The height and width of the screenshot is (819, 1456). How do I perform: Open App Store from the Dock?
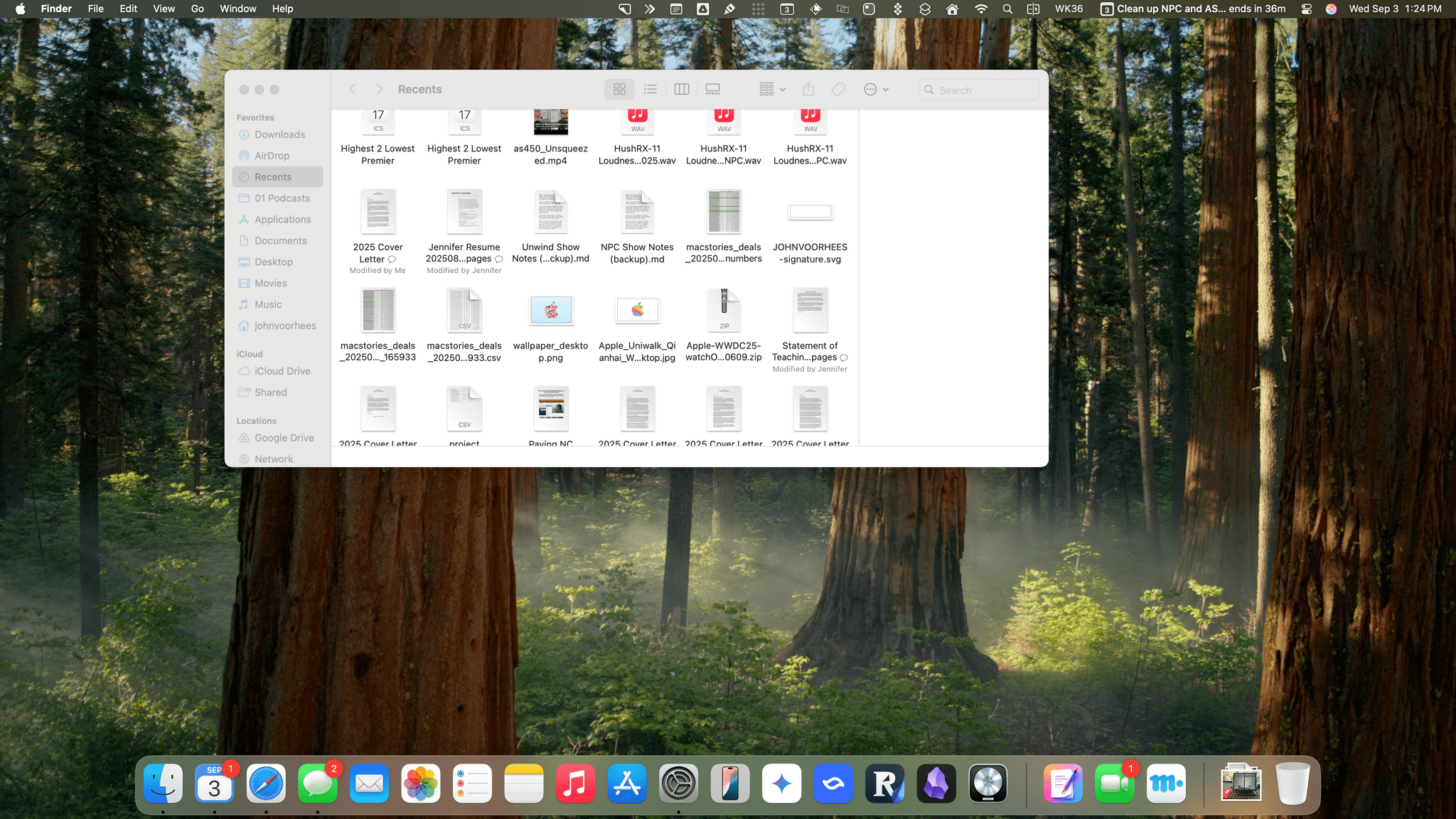(627, 784)
